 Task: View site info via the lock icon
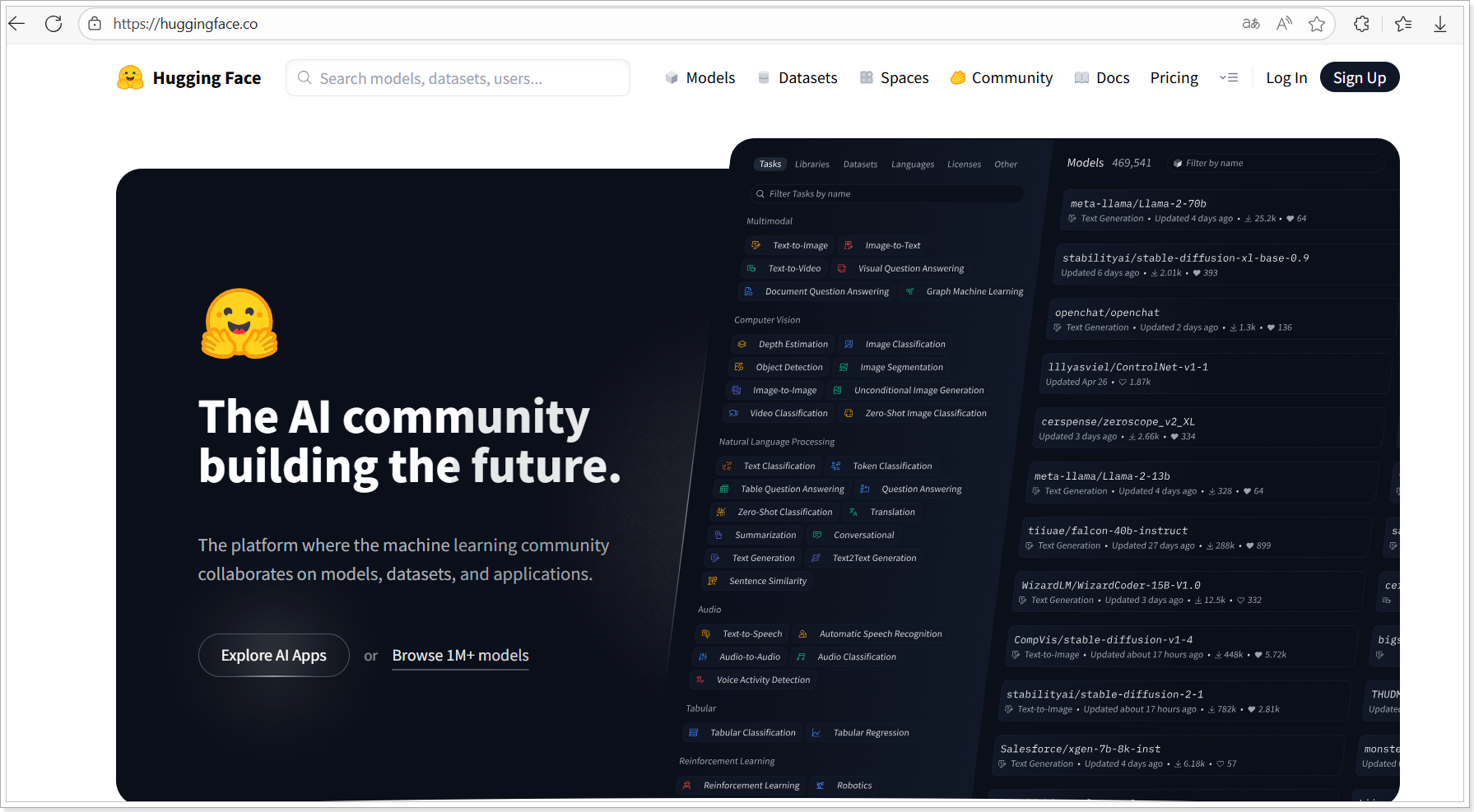[95, 24]
